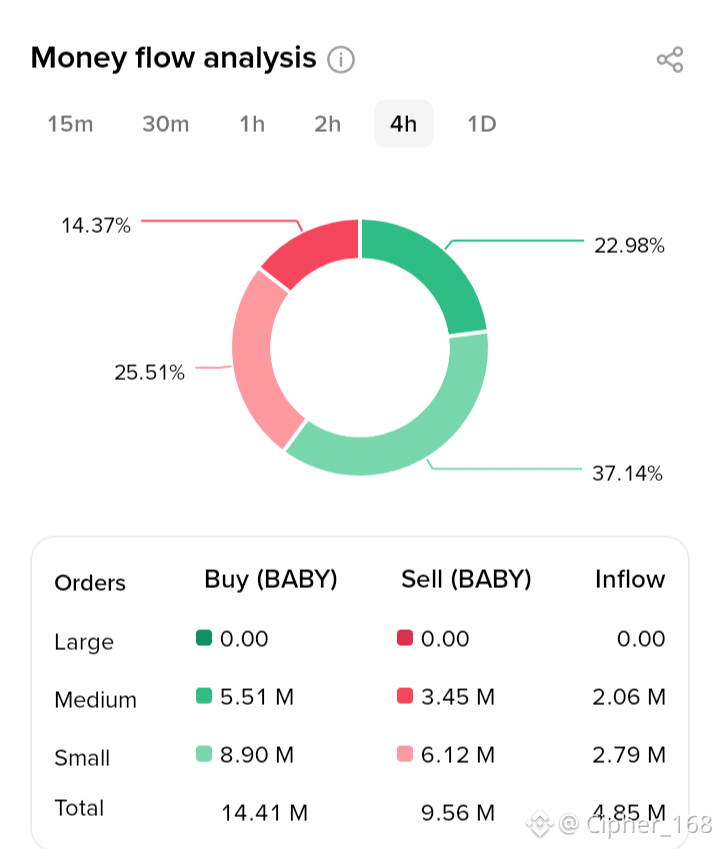The height and width of the screenshot is (849, 720).
Task: Select the 15m timeframe tab
Action: (70, 124)
